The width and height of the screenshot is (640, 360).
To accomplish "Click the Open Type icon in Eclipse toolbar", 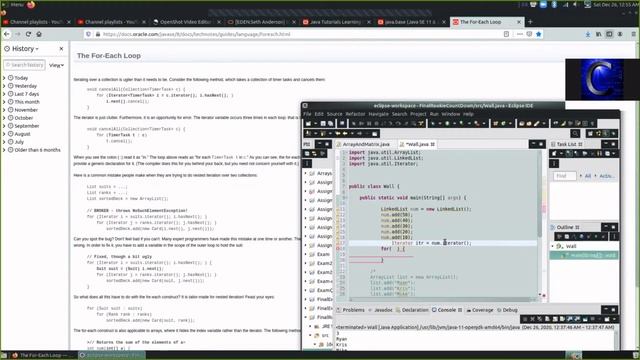I will [x=521, y=123].
